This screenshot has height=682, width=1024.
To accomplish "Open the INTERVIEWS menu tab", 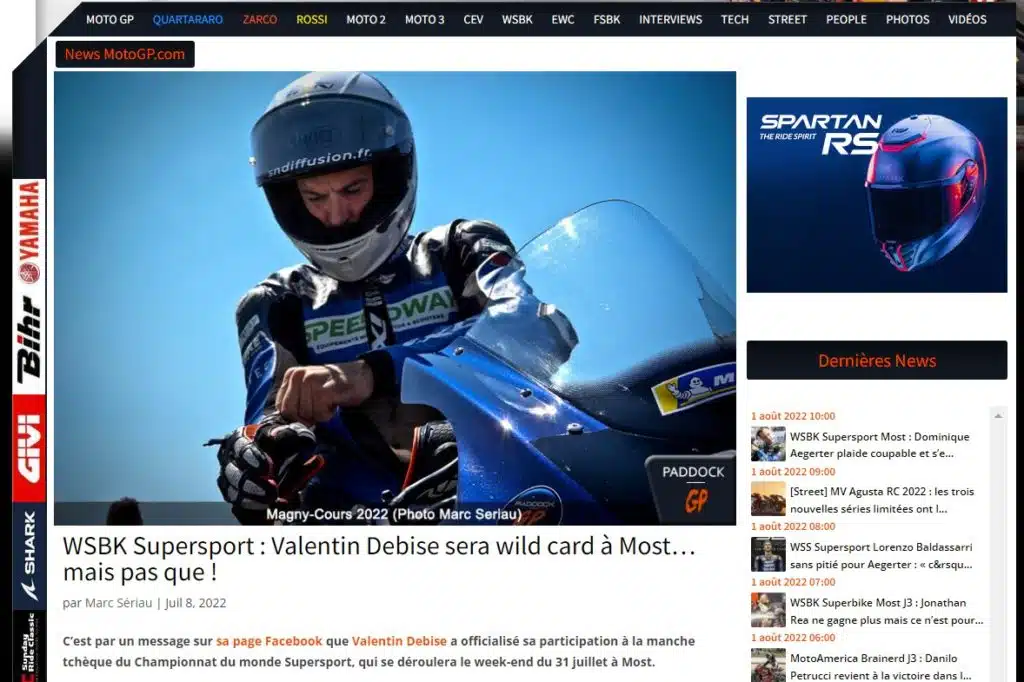I will (670, 20).
